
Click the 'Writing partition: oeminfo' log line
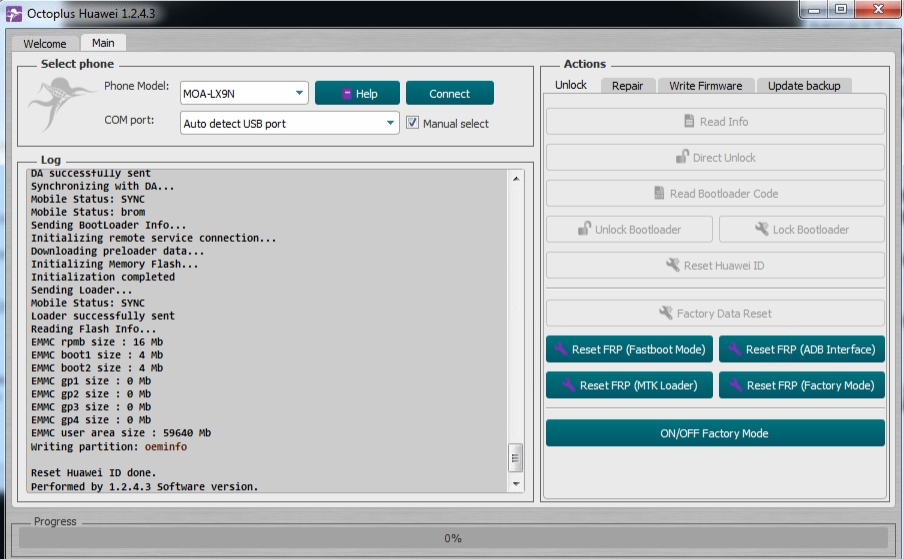pyautogui.click(x=109, y=447)
